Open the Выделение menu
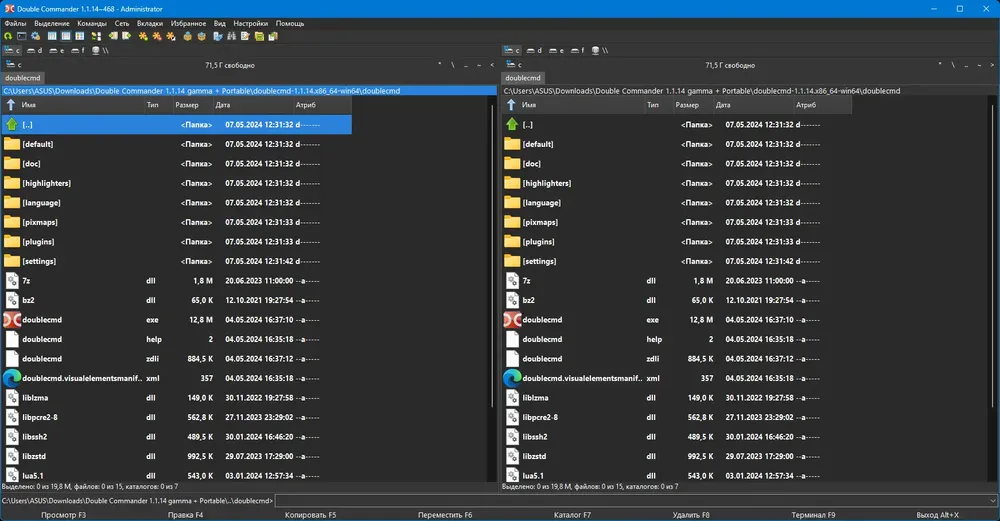 point(52,23)
